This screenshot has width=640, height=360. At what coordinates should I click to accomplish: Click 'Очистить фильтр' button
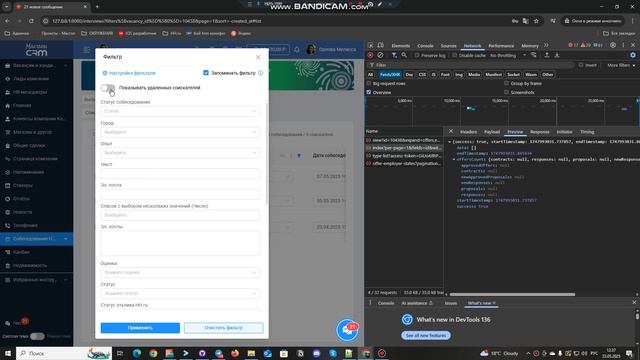pyautogui.click(x=224, y=328)
